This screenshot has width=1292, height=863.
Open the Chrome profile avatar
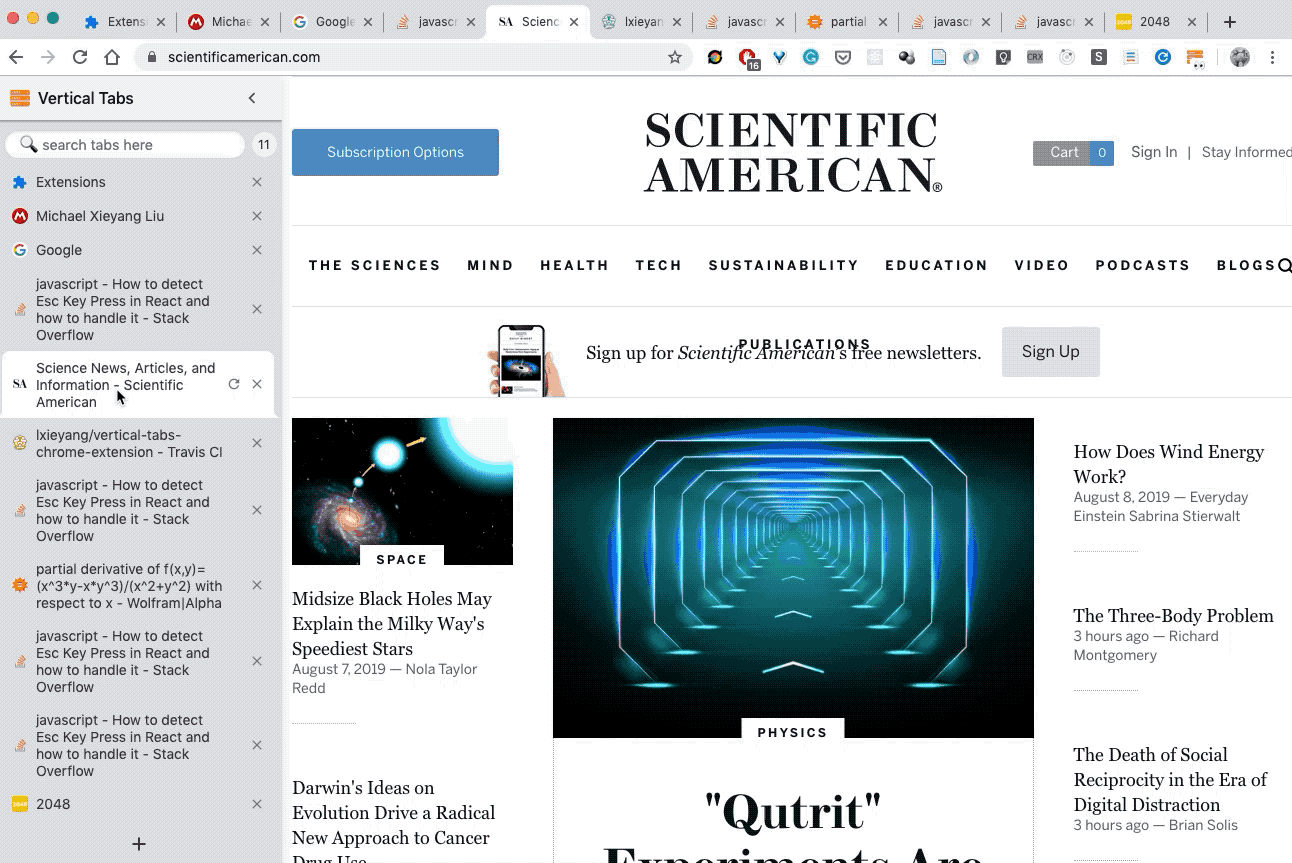point(1240,57)
